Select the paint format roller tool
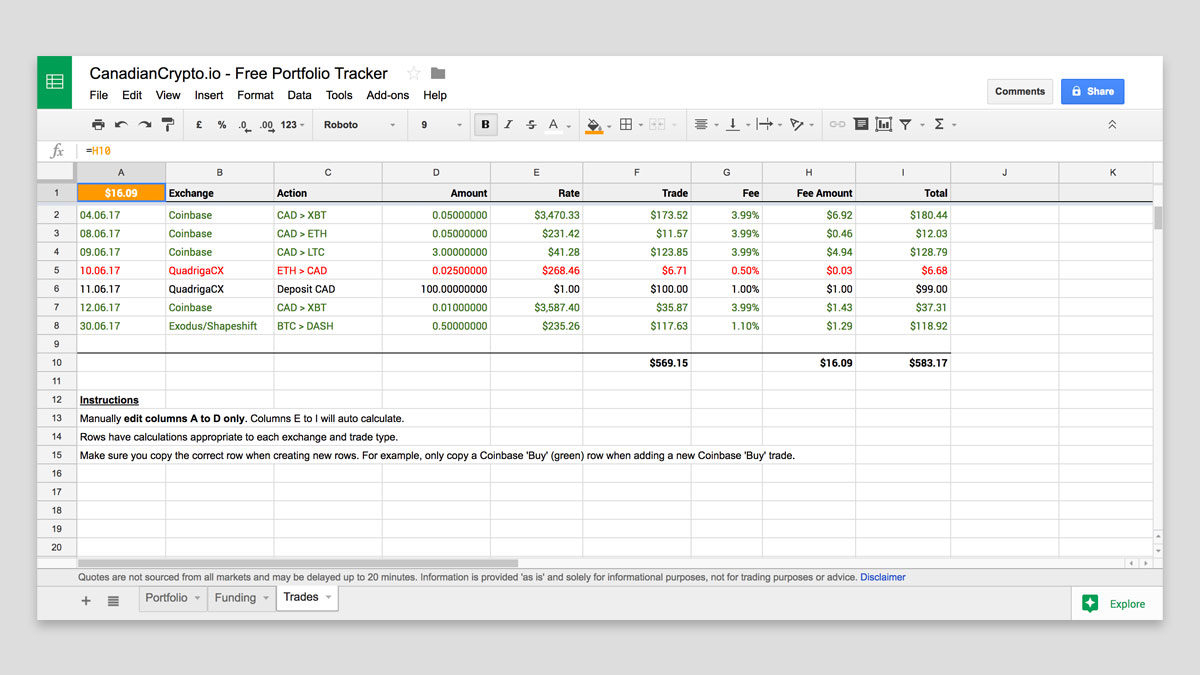 pyautogui.click(x=168, y=125)
